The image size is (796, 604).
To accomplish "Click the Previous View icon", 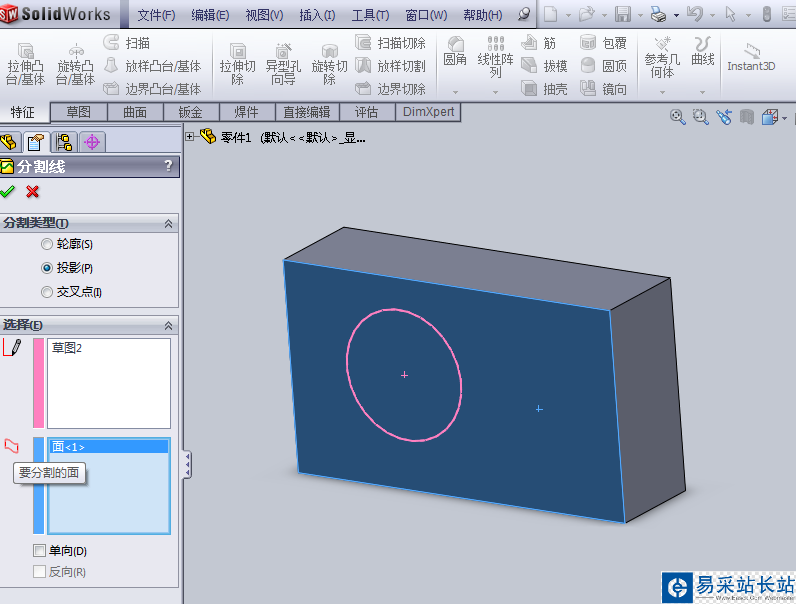I will [x=724, y=117].
